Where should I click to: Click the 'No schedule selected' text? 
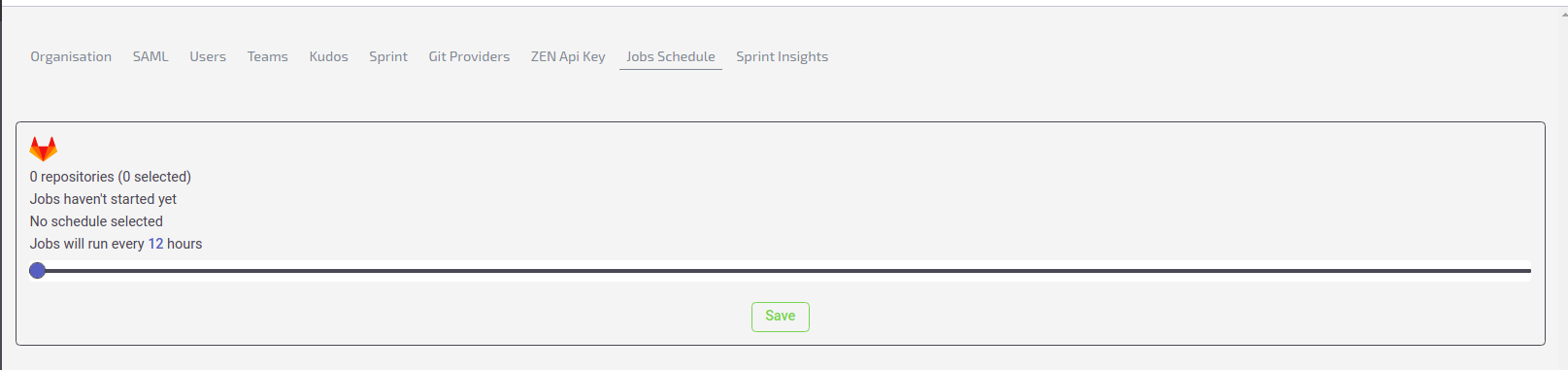pyautogui.click(x=96, y=221)
